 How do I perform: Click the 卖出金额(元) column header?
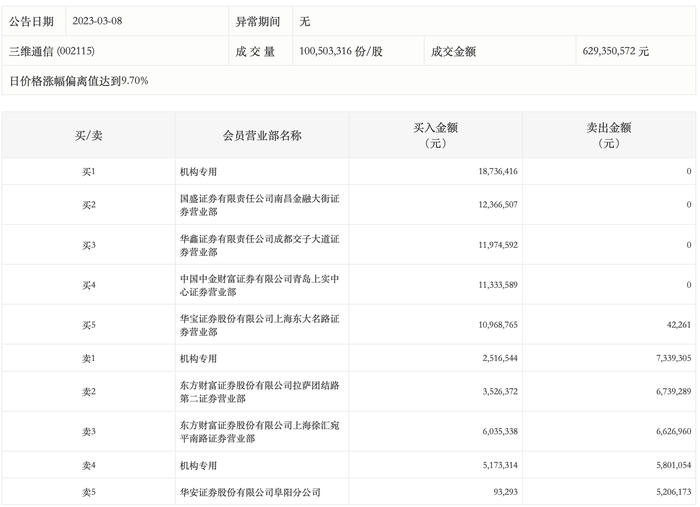608,135
